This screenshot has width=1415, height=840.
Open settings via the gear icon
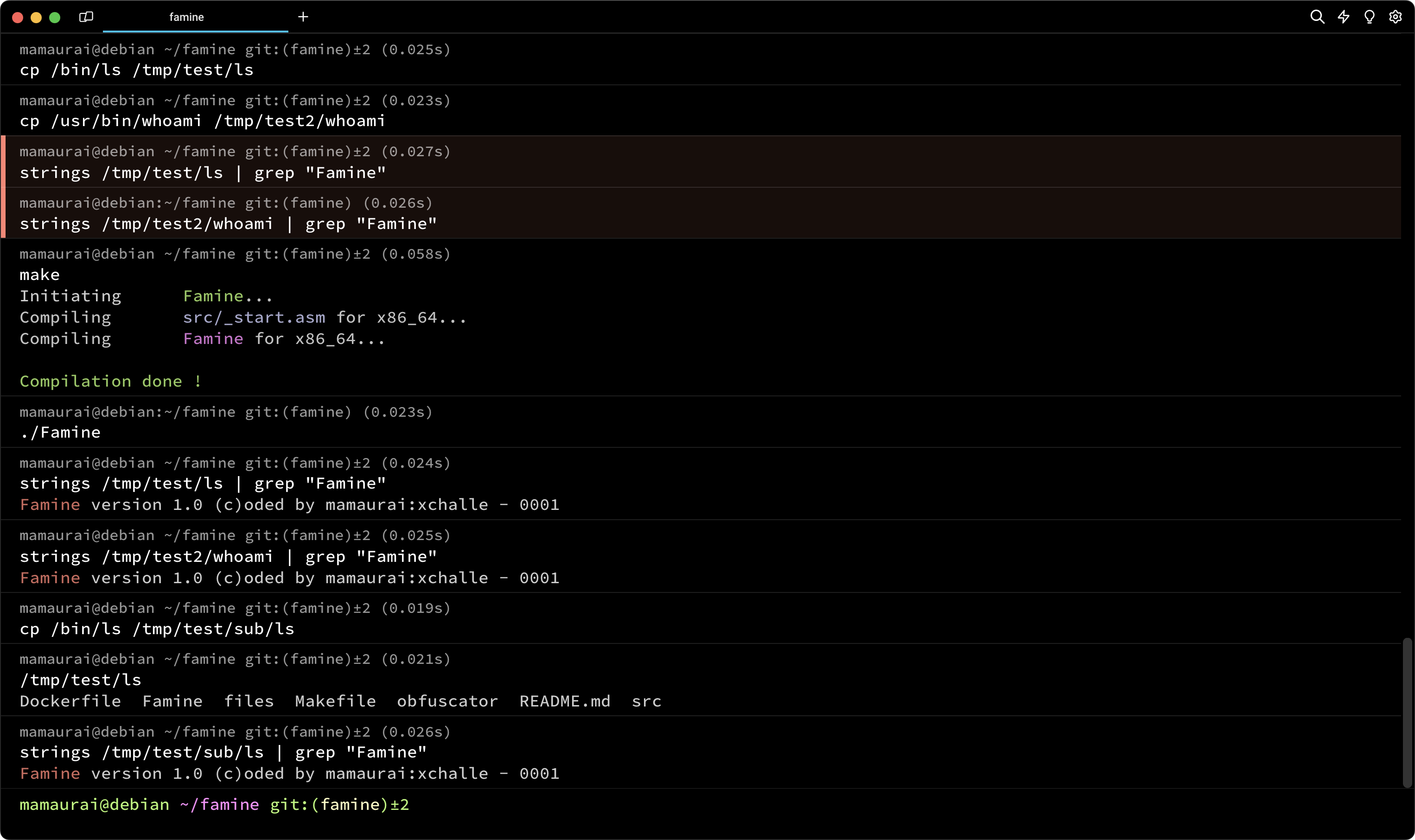[x=1395, y=17]
